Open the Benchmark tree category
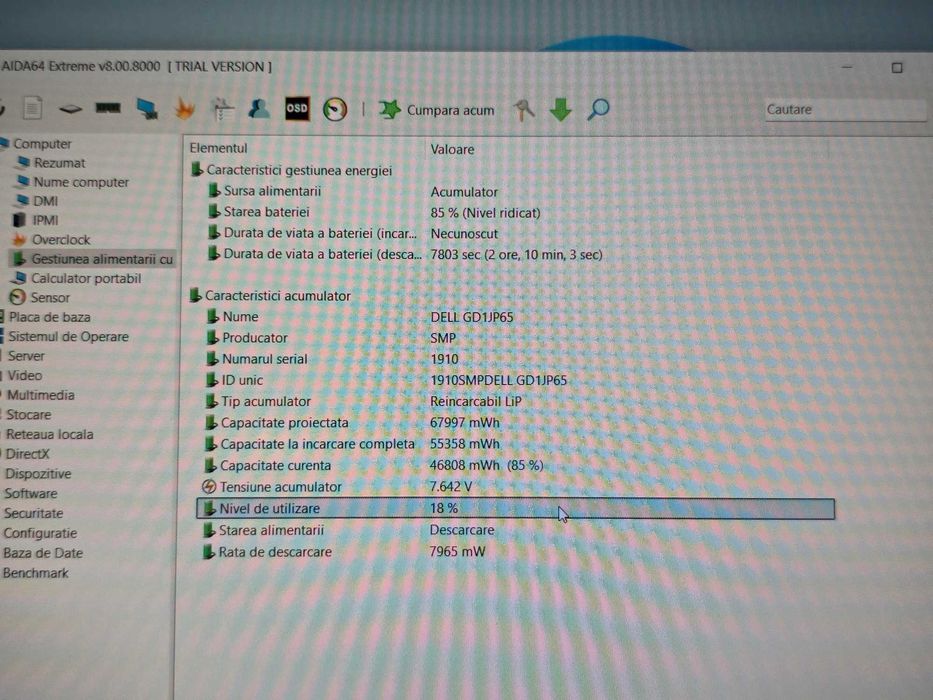Screen dimensions: 933x700 click(x=35, y=573)
